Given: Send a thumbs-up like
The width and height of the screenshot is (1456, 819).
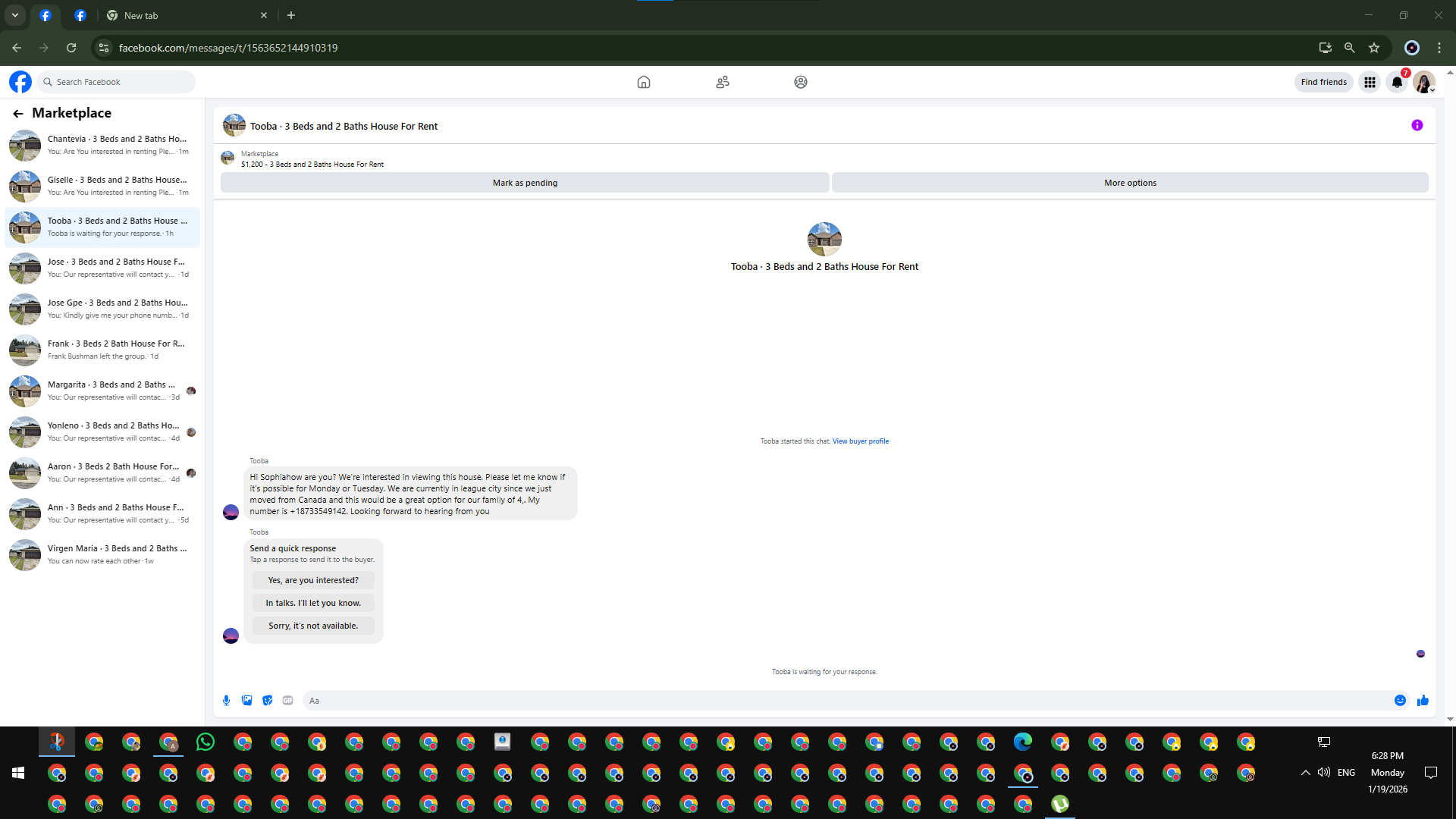Looking at the screenshot, I should click(x=1423, y=701).
